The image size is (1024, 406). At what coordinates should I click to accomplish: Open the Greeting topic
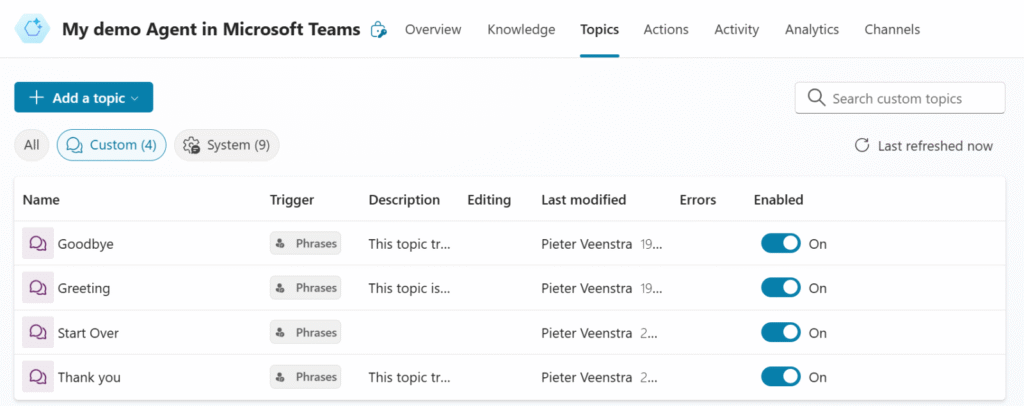tap(84, 288)
